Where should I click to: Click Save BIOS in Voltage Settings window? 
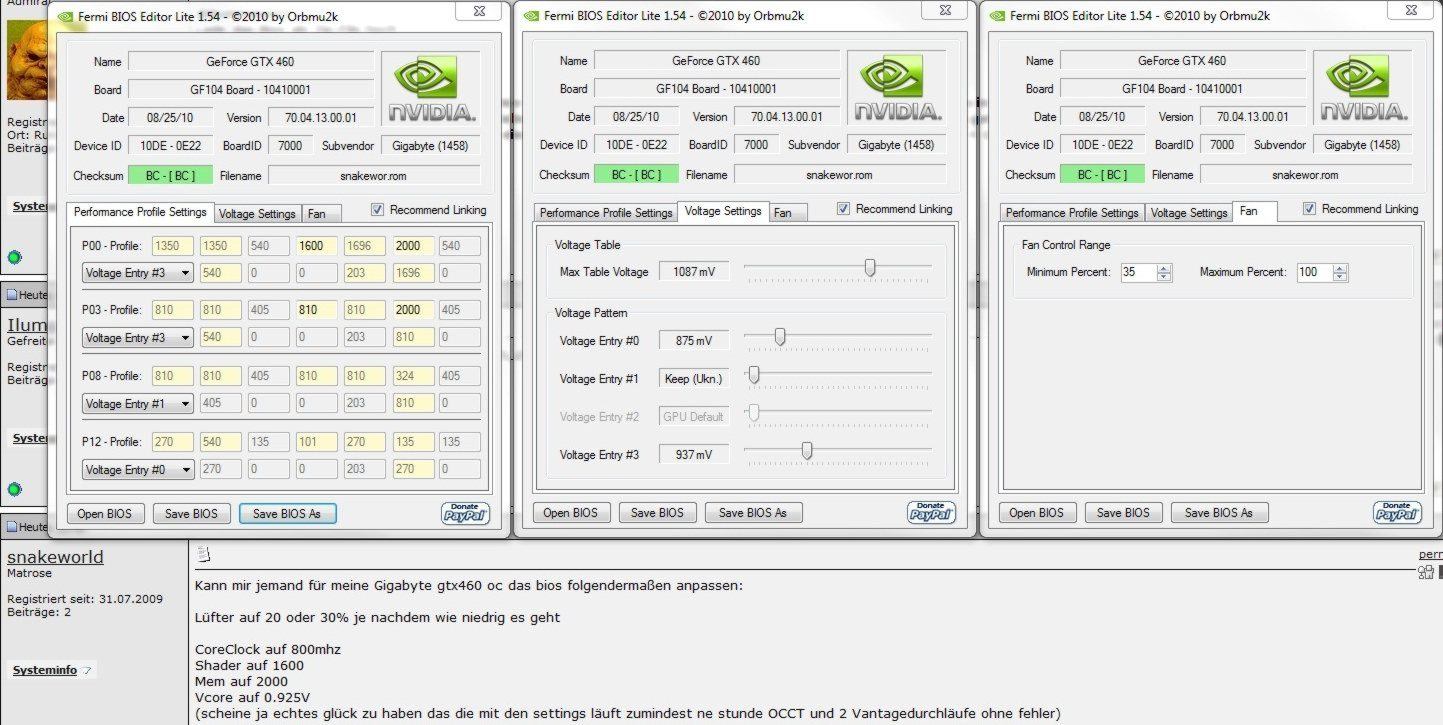coord(657,513)
